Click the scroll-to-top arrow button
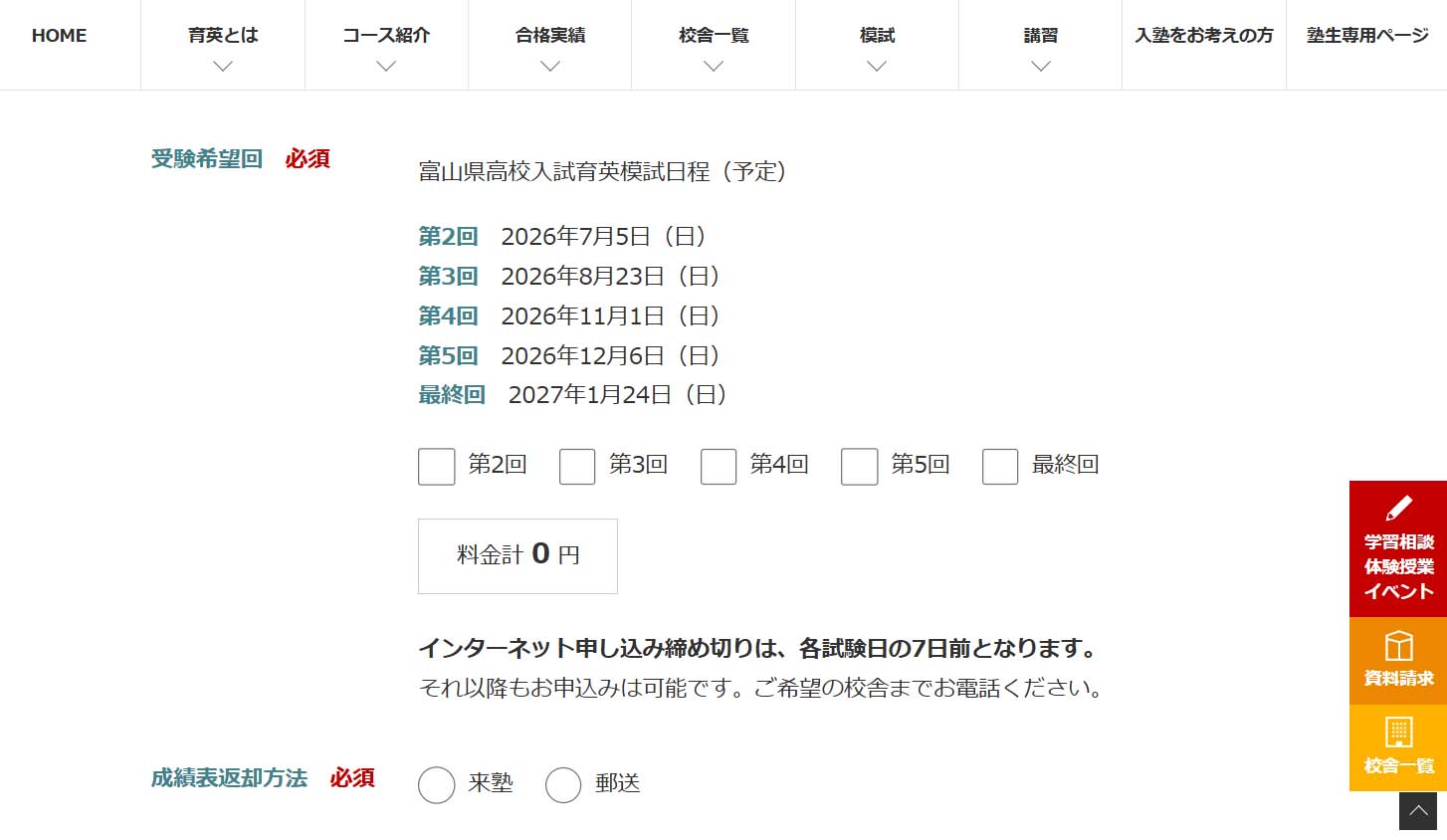This screenshot has width=1447, height=840. pos(1418,811)
